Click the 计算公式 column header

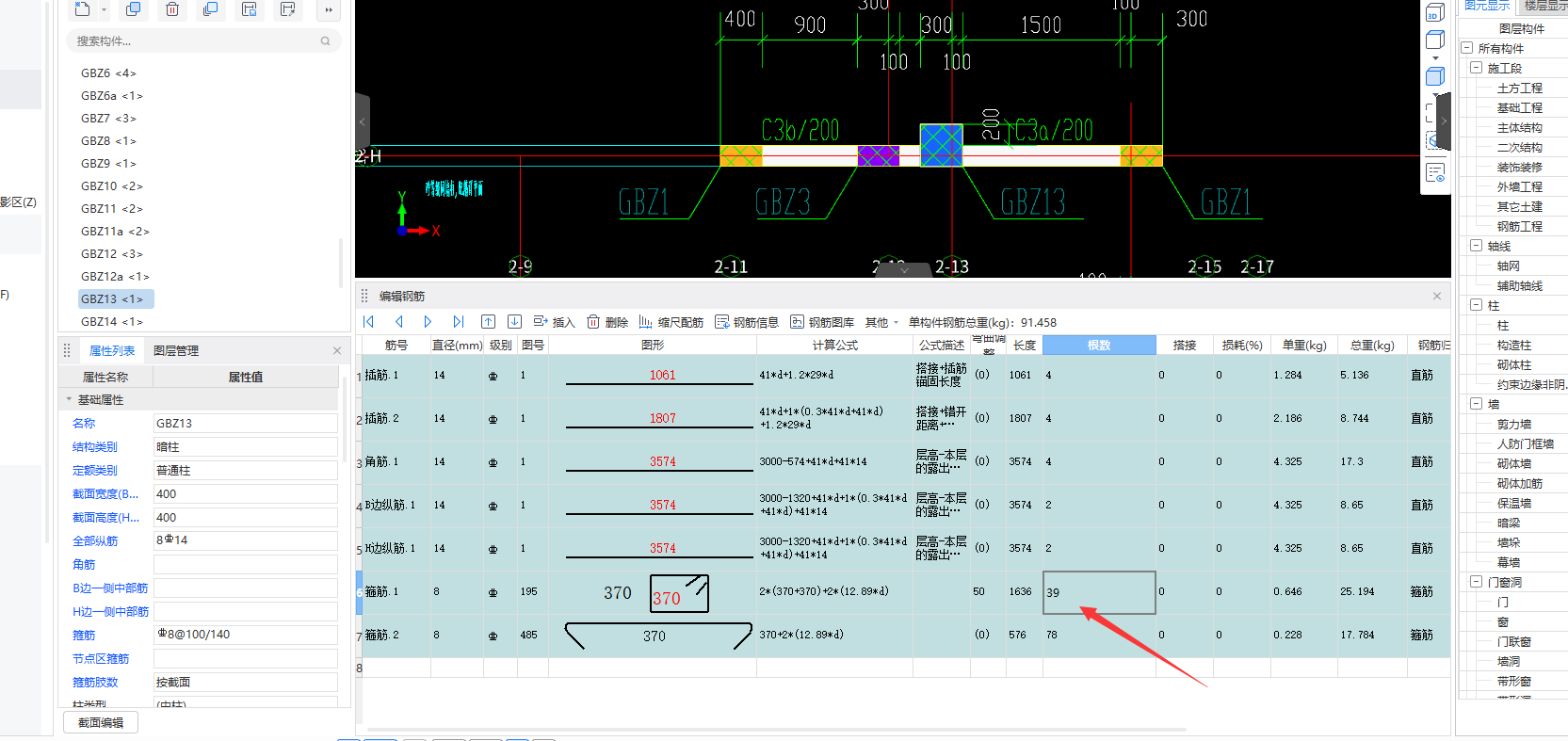834,346
